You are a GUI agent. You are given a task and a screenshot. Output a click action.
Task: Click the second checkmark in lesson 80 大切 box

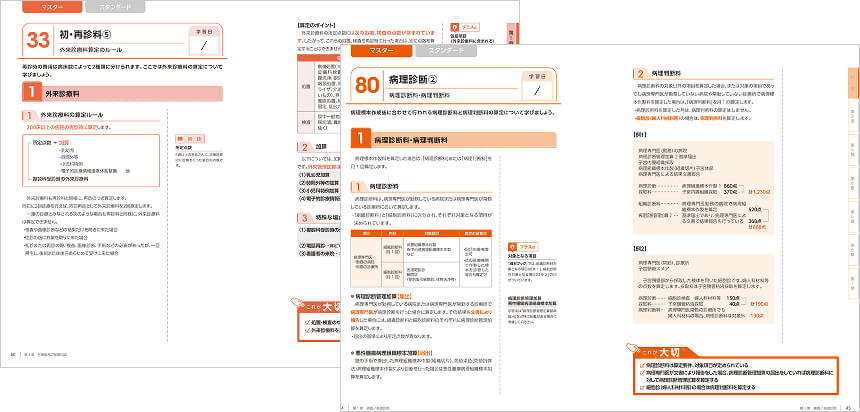click(x=643, y=373)
